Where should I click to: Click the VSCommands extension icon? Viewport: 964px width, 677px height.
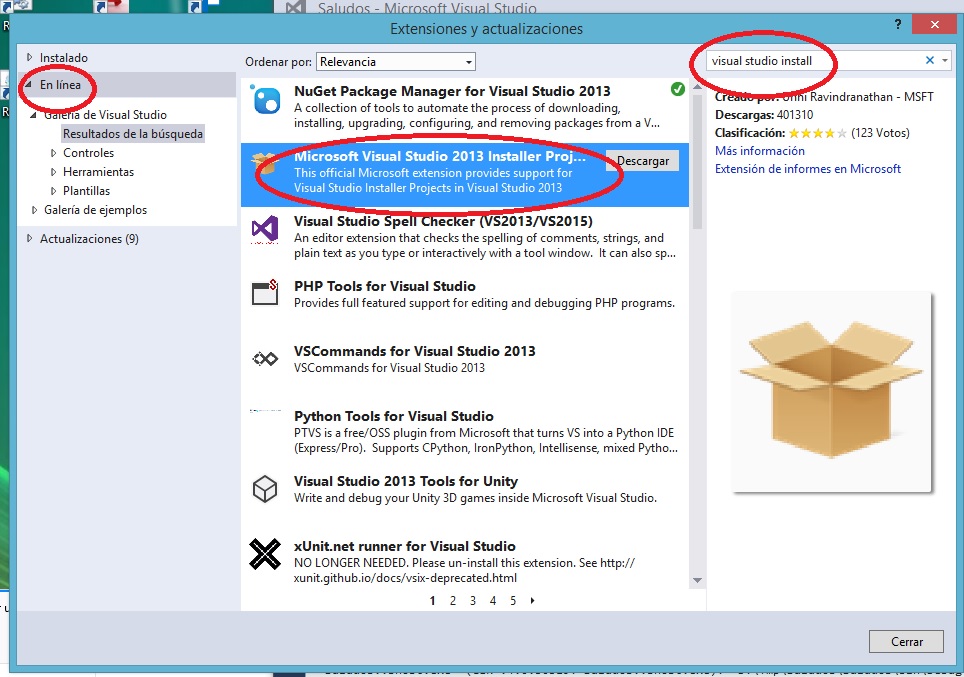pyautogui.click(x=265, y=358)
